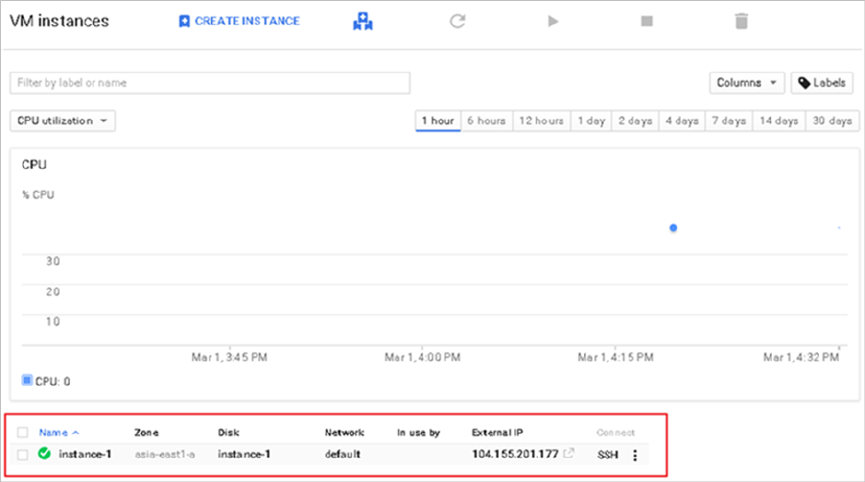Toggle the CPU legend checkbox
Viewport: 865px width, 482px height.
click(x=27, y=380)
